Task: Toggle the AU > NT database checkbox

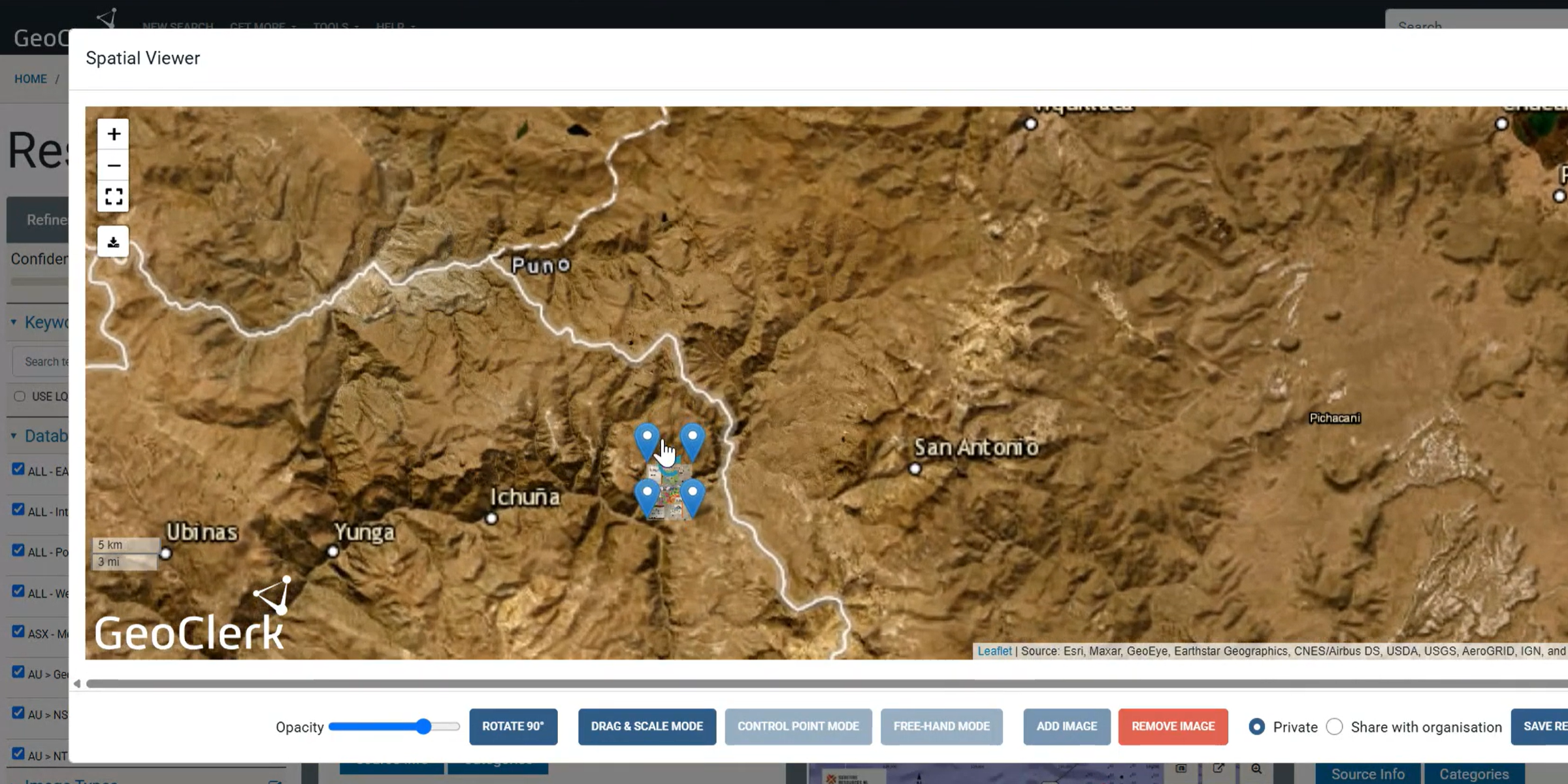Action: click(x=18, y=753)
